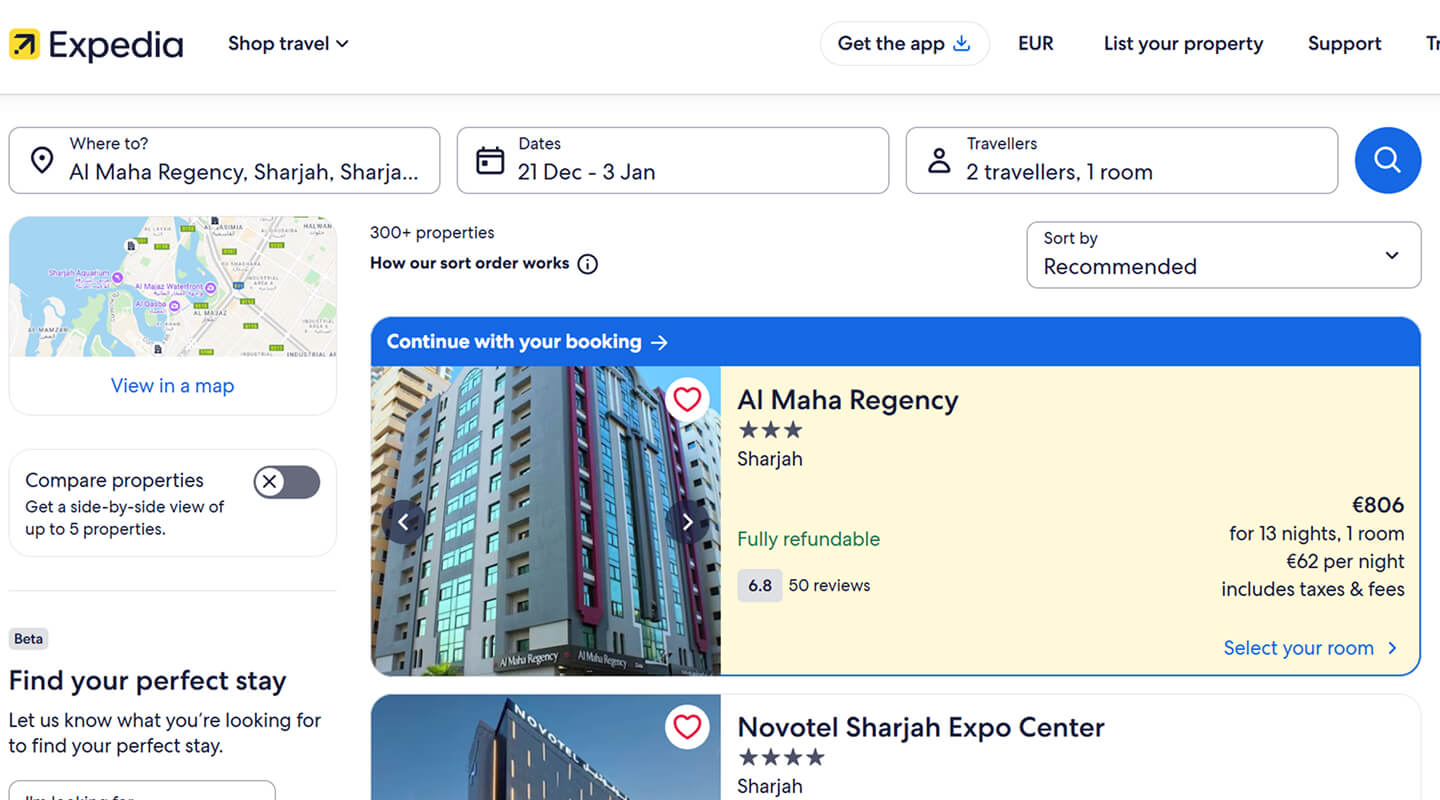The width and height of the screenshot is (1440, 800).
Task: Click the Al Maha Regency three-star rating
Action: pyautogui.click(x=770, y=430)
